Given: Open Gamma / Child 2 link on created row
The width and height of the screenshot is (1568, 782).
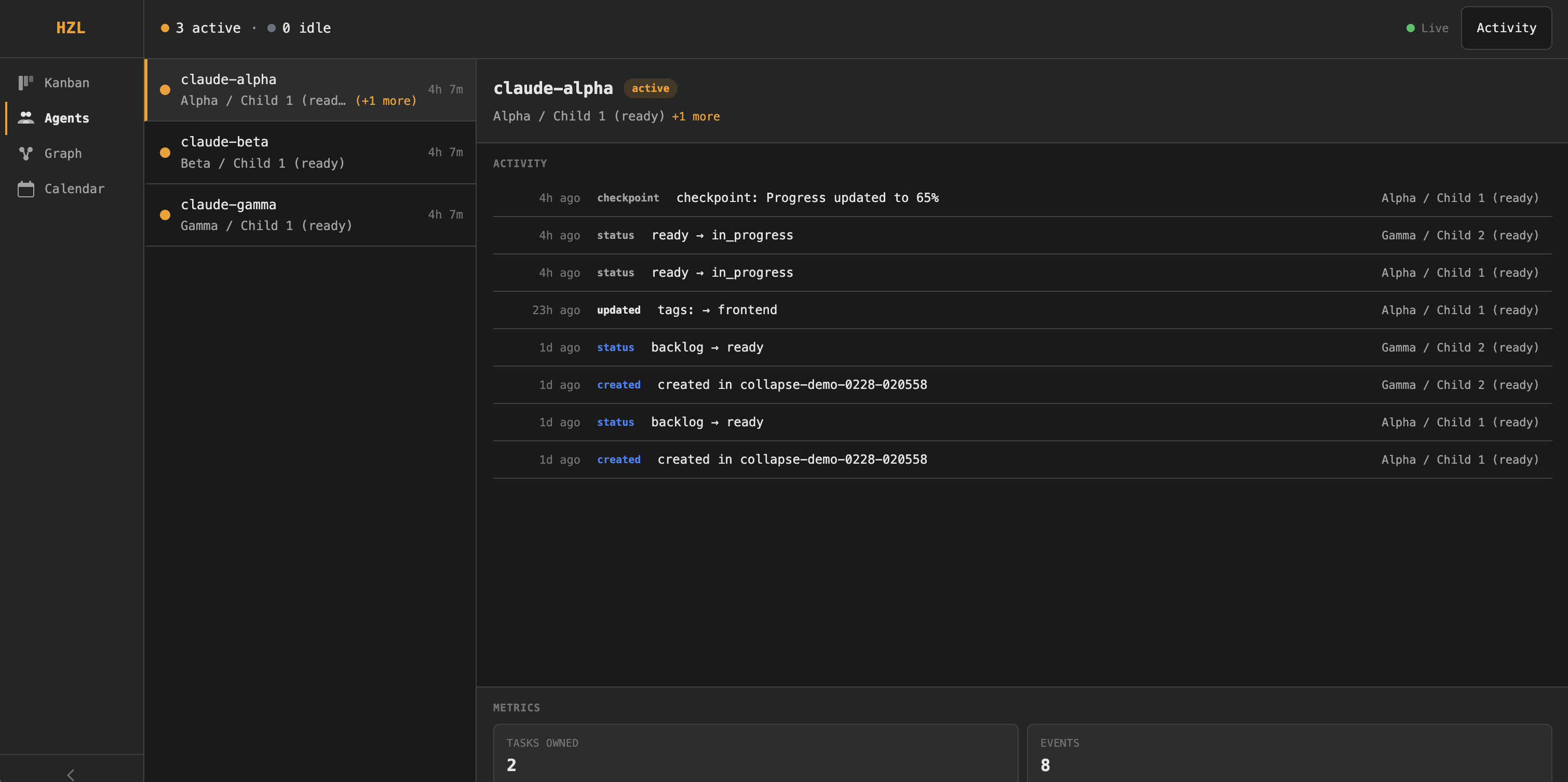Looking at the screenshot, I should click(x=1459, y=385).
